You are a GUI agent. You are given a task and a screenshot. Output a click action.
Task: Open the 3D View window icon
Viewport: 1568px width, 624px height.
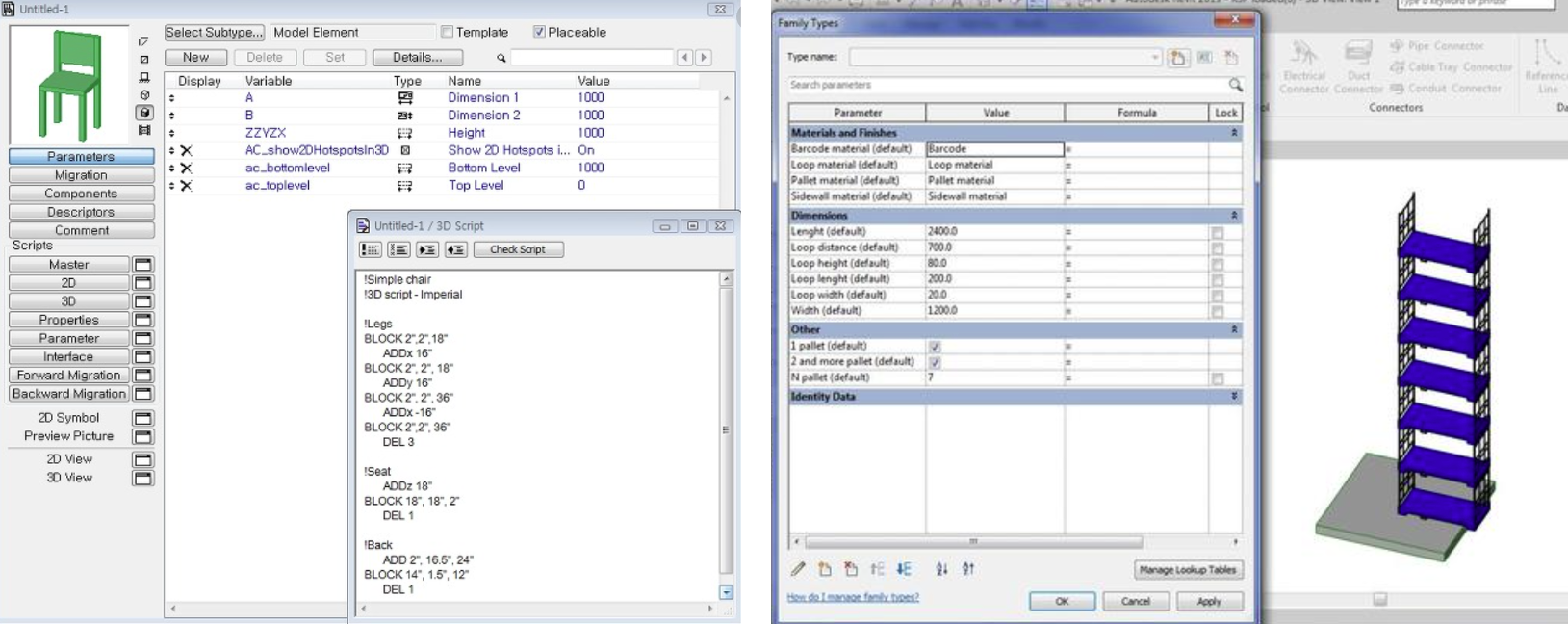click(x=142, y=479)
